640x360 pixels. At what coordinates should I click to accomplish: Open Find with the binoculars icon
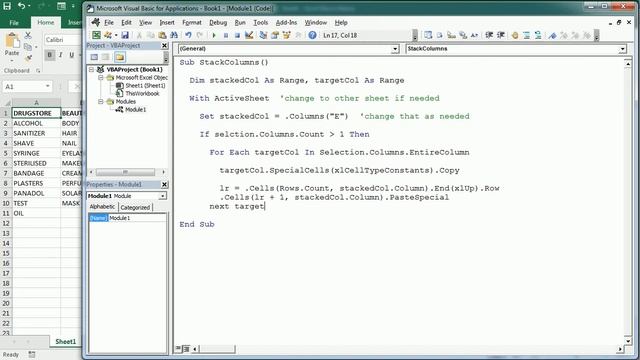[174, 35]
